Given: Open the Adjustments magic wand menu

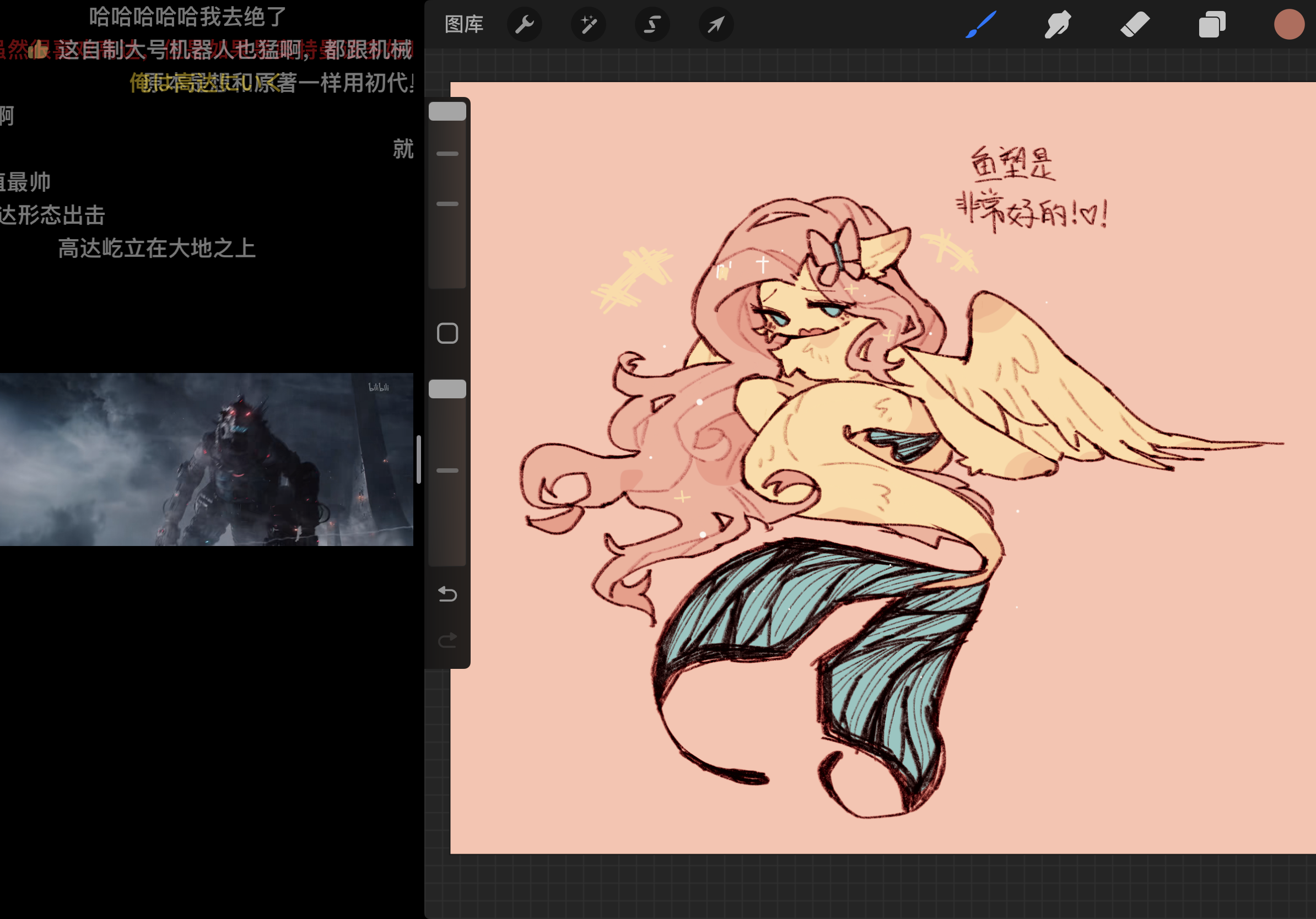Looking at the screenshot, I should 589,25.
